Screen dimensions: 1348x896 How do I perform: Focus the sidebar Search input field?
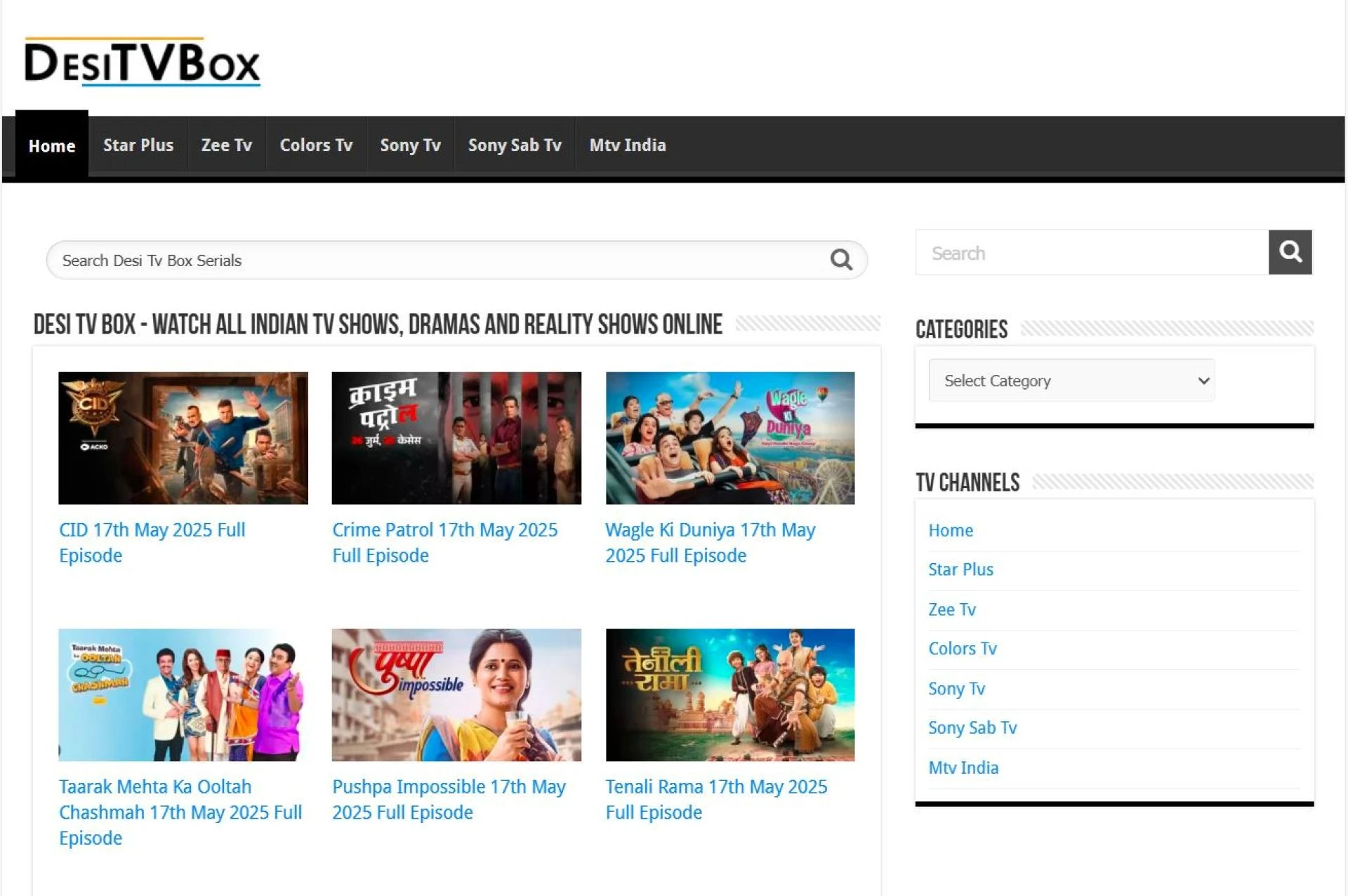coord(1092,252)
